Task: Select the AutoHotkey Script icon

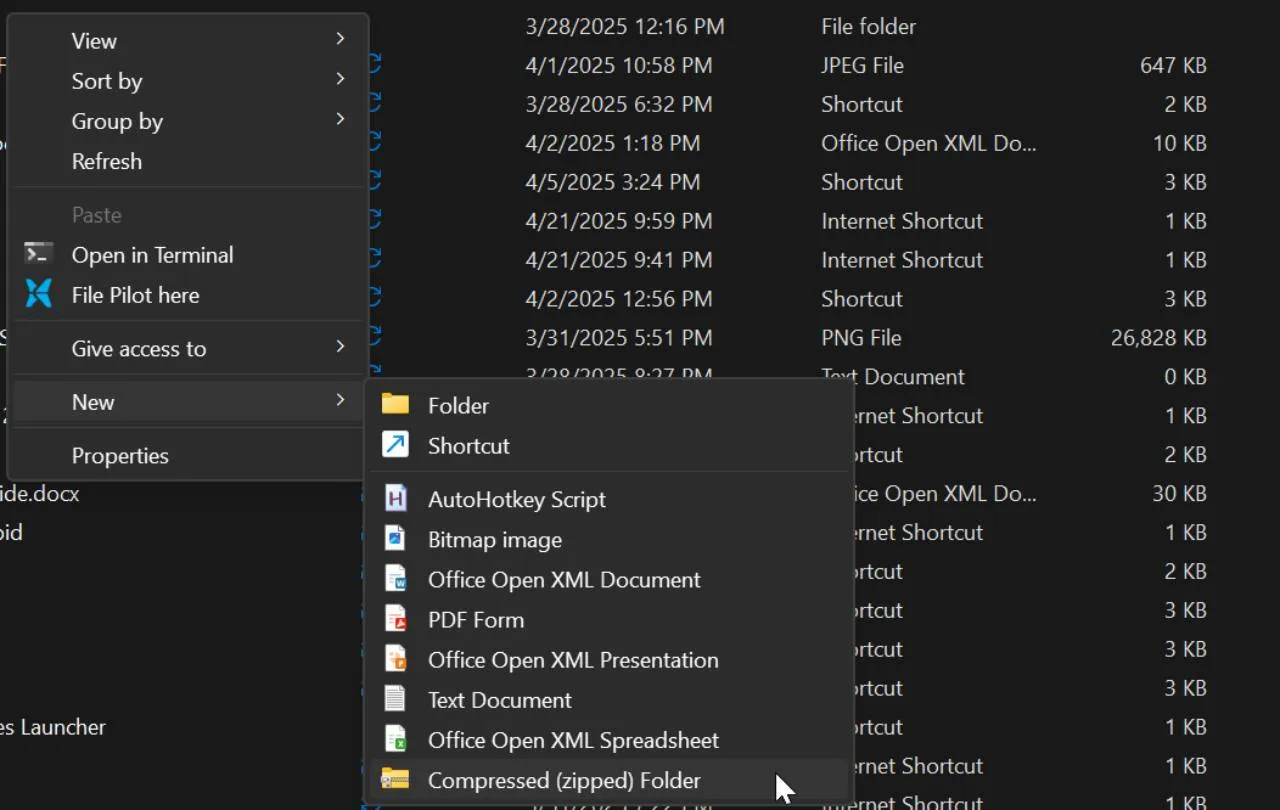Action: tap(396, 499)
